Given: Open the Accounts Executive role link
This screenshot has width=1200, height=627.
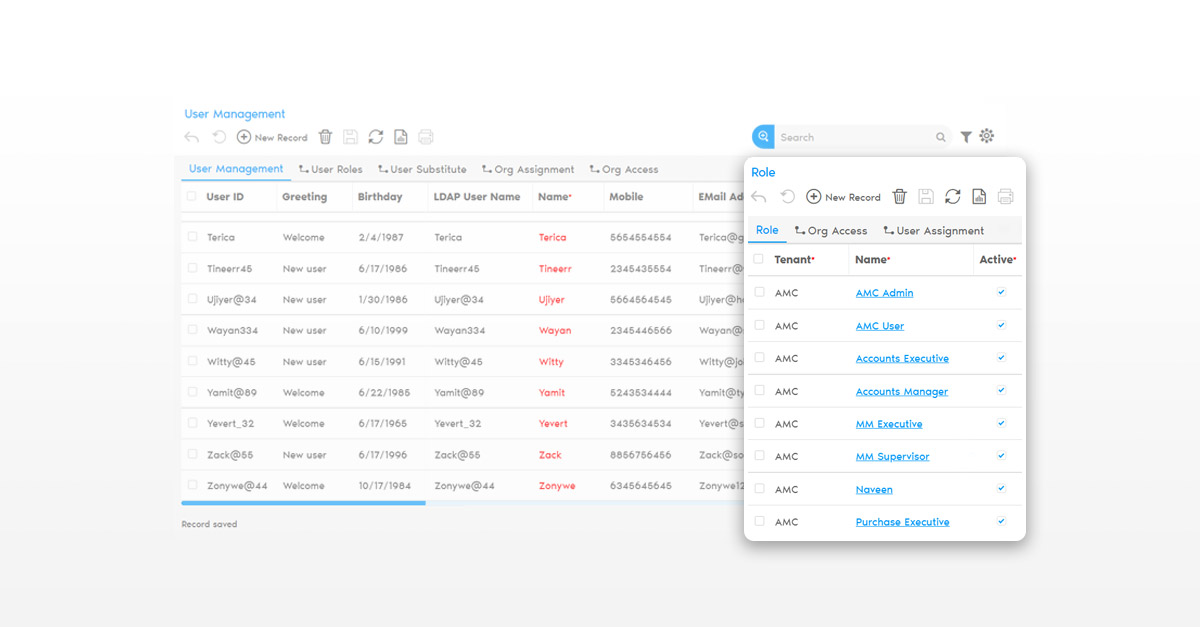Looking at the screenshot, I should 902,358.
